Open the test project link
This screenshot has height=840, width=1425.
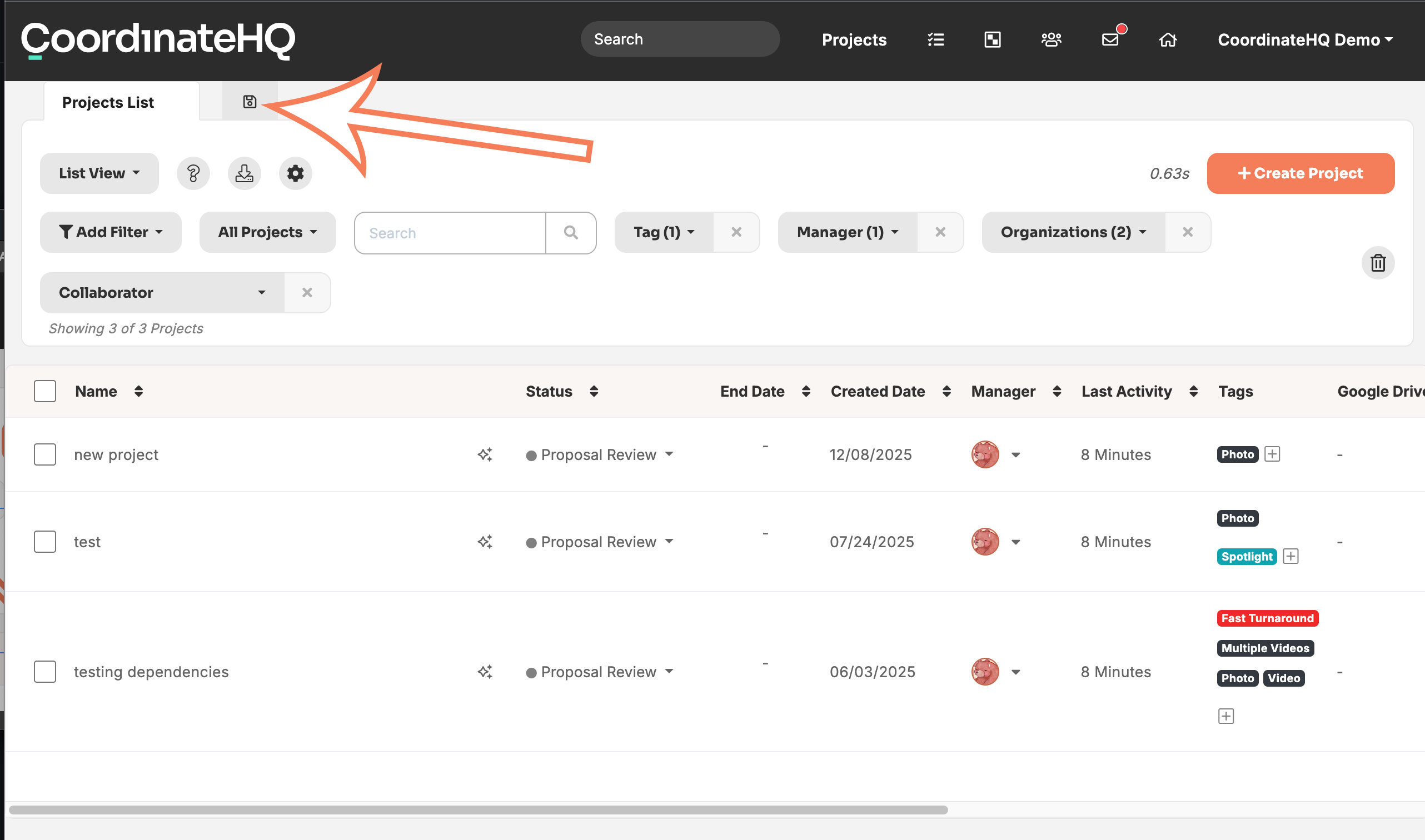87,542
